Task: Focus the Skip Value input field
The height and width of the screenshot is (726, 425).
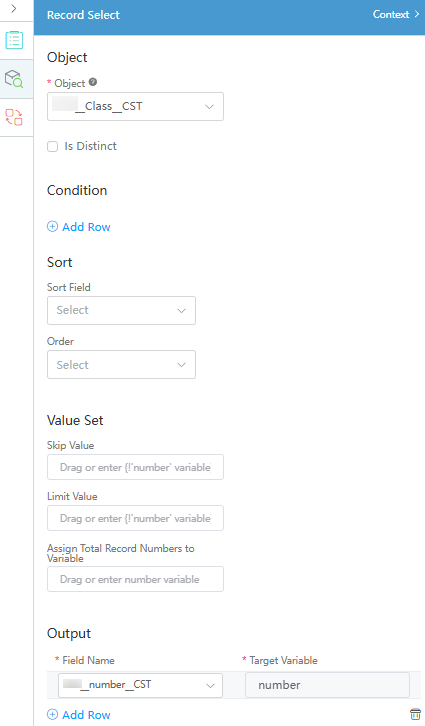Action: [135, 467]
